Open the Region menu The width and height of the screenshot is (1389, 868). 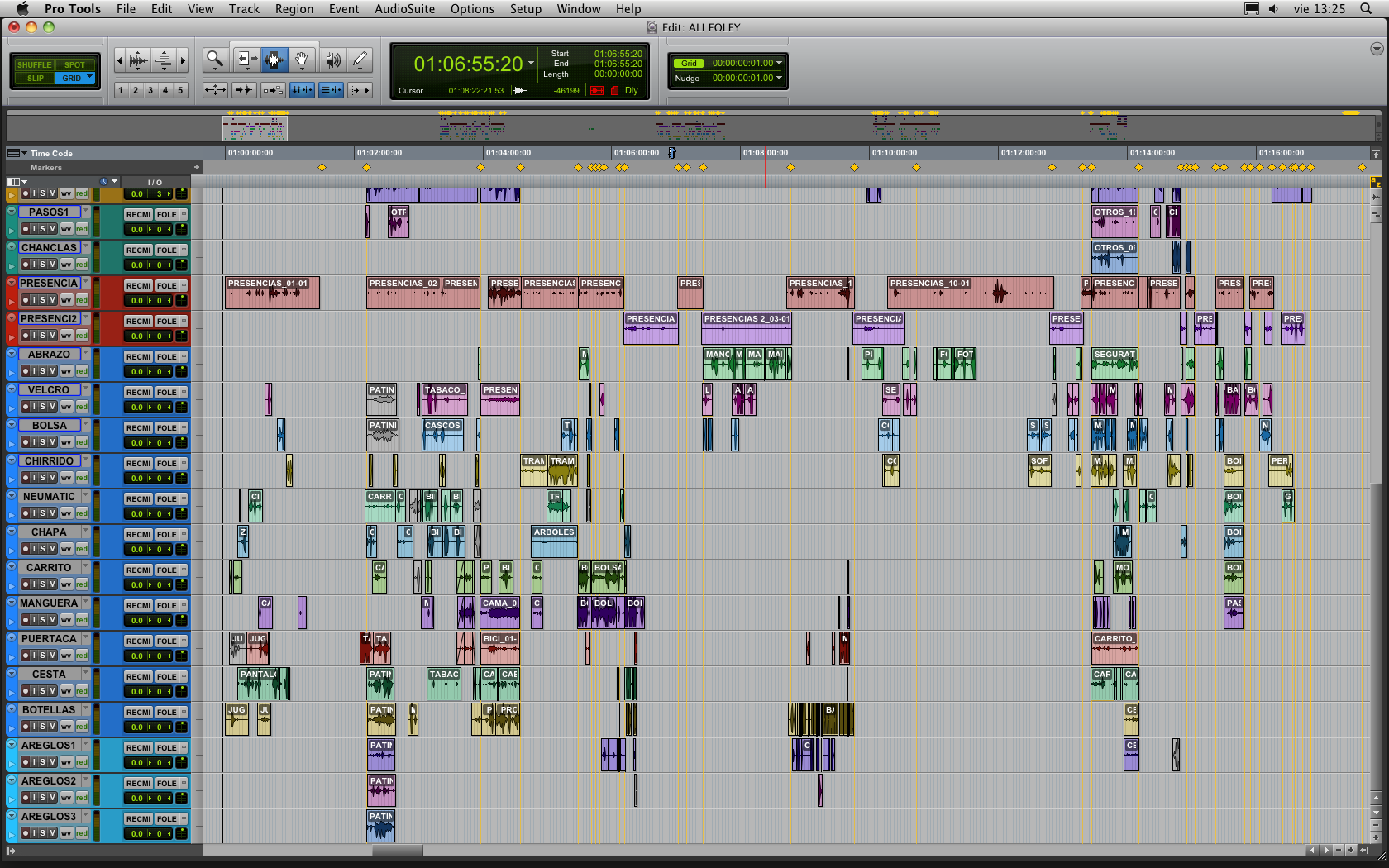pyautogui.click(x=294, y=9)
